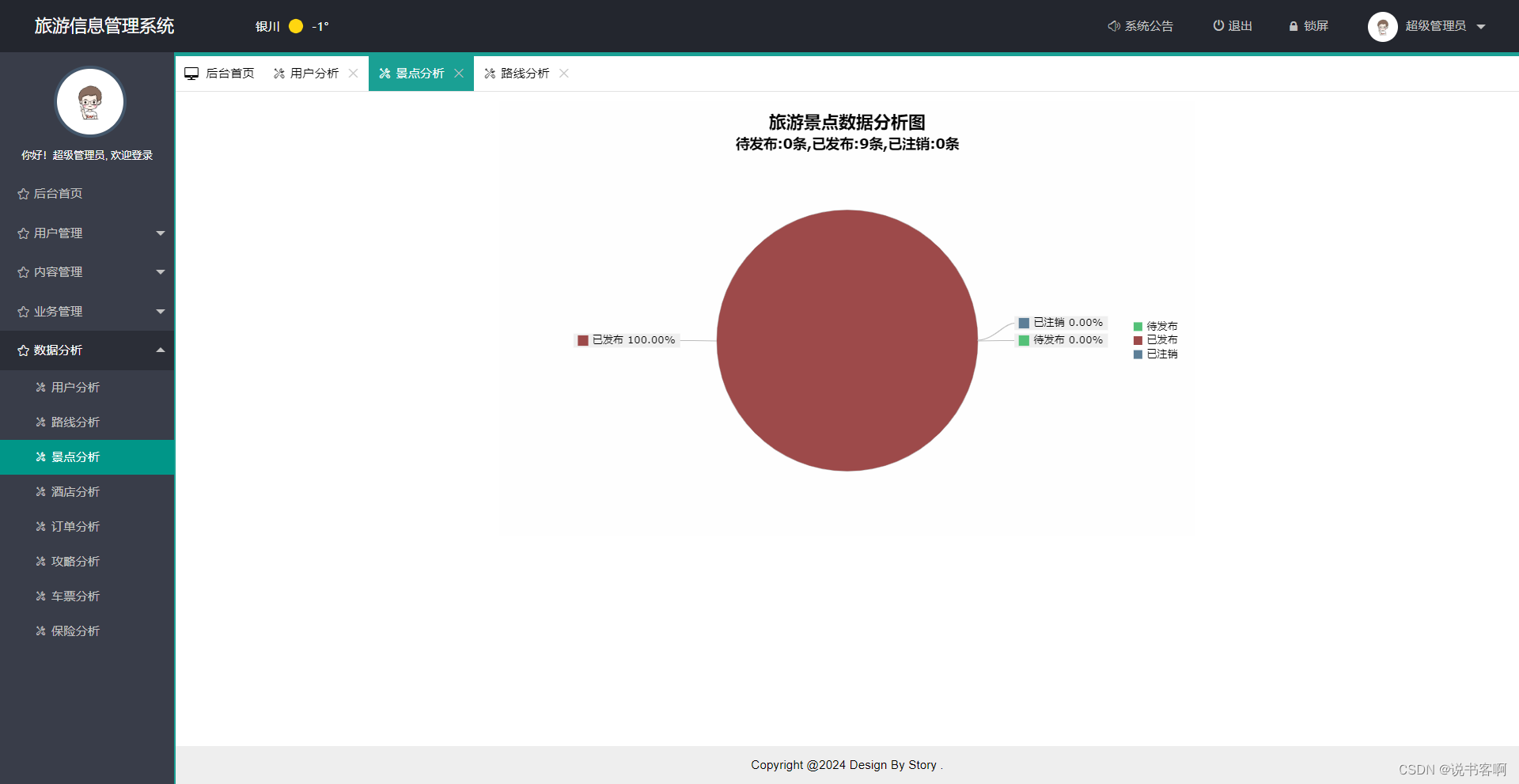Toggle 已注销 series in chart legend
1519x784 pixels.
tap(1155, 354)
